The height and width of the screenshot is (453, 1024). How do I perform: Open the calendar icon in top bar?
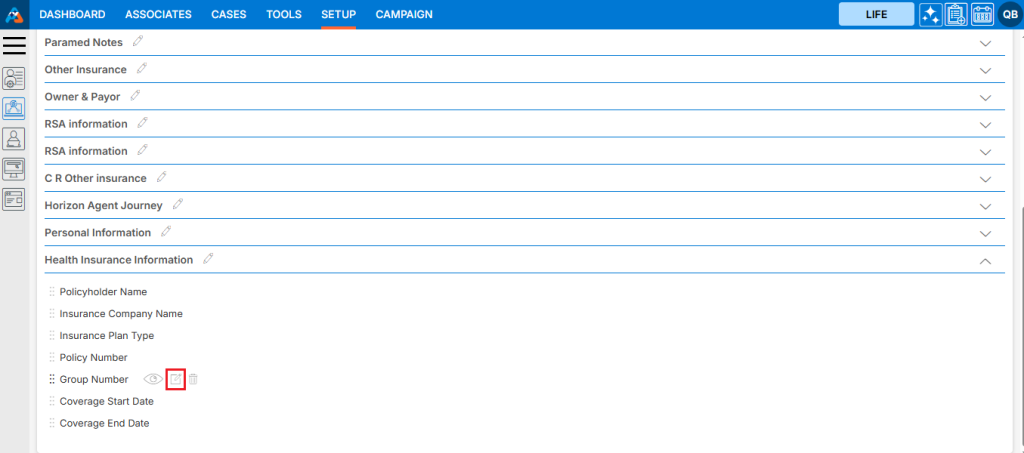(981, 15)
